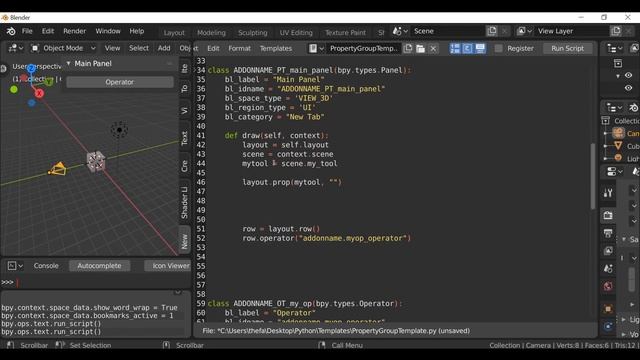Switch to the Layout workspace tab
640x360 pixels.
click(174, 33)
